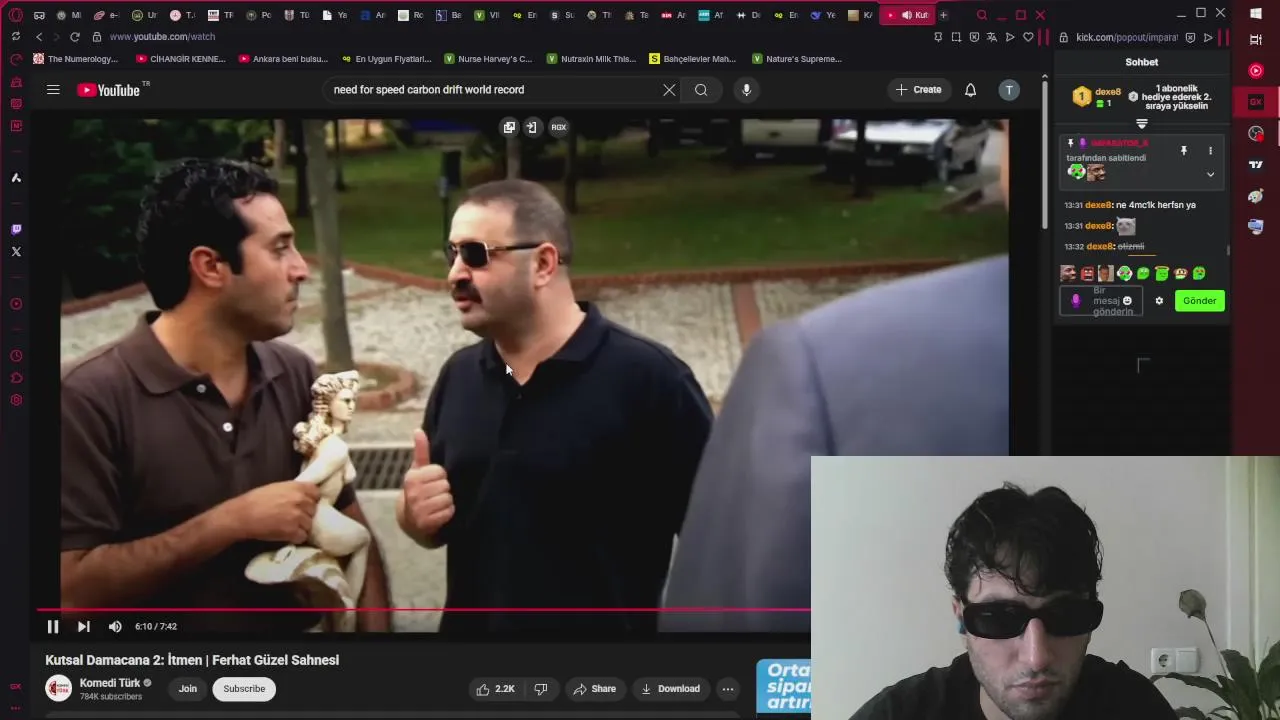Open TradingView taskbar icon
Image resolution: width=1280 pixels, height=720 pixels.
[x=1256, y=165]
